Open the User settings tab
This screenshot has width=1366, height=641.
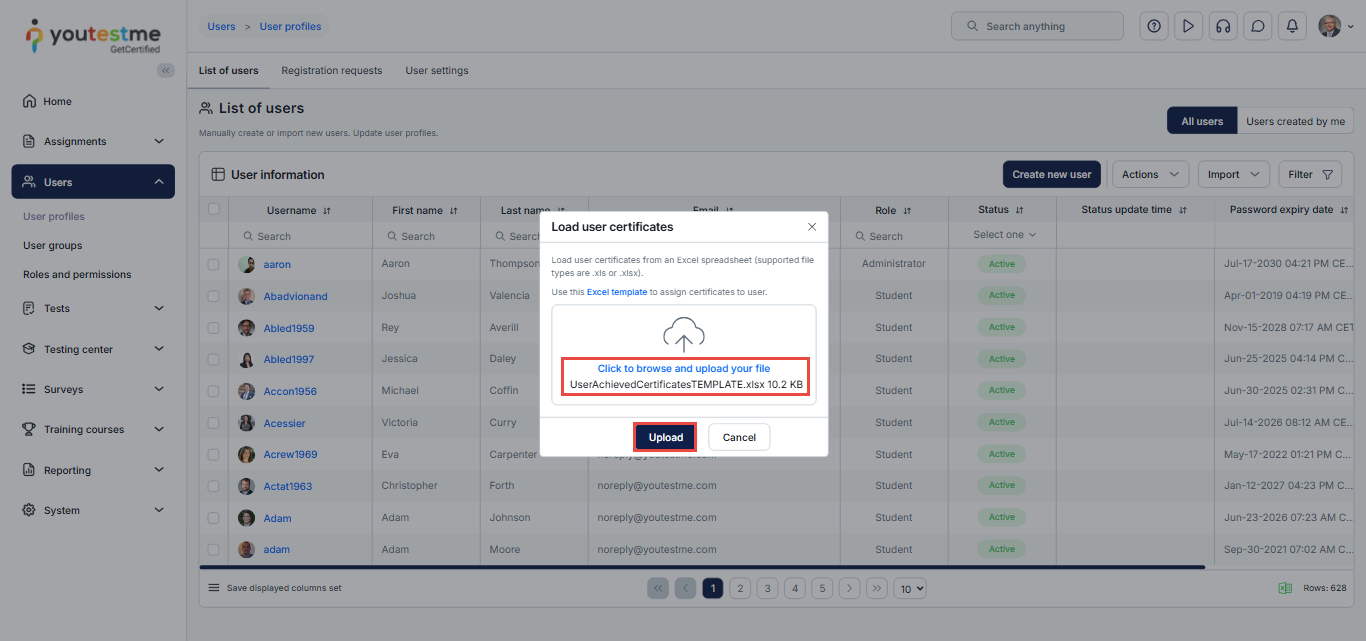(x=436, y=71)
